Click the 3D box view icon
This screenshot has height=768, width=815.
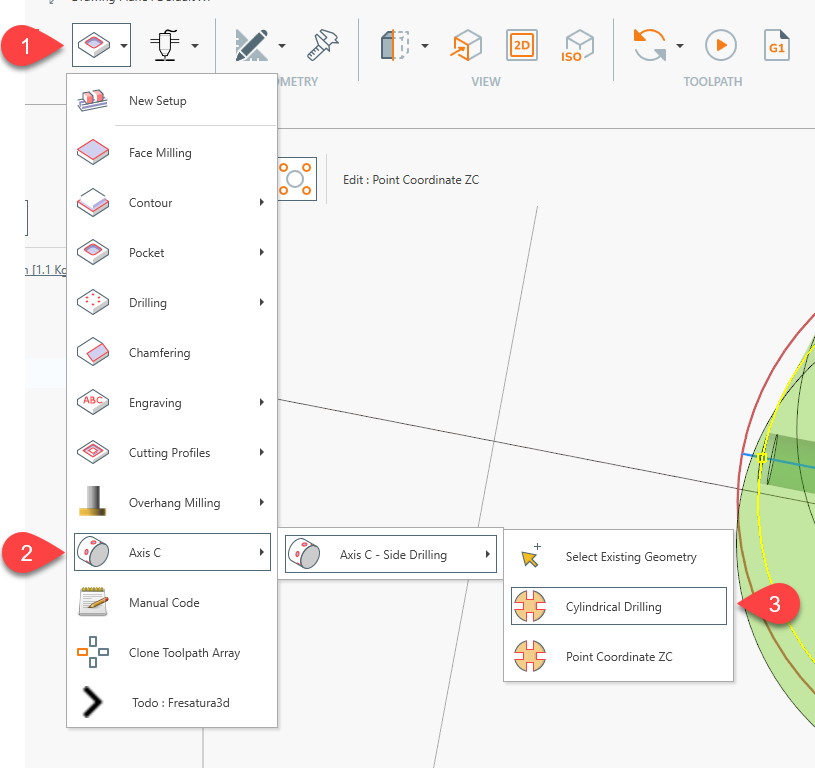coord(466,45)
